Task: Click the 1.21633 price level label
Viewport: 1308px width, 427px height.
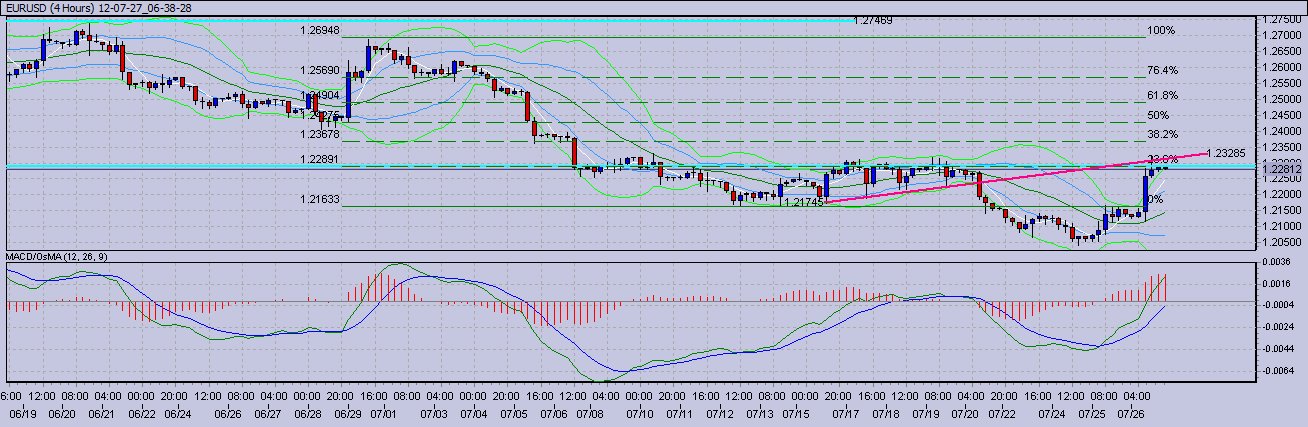Action: 320,200
